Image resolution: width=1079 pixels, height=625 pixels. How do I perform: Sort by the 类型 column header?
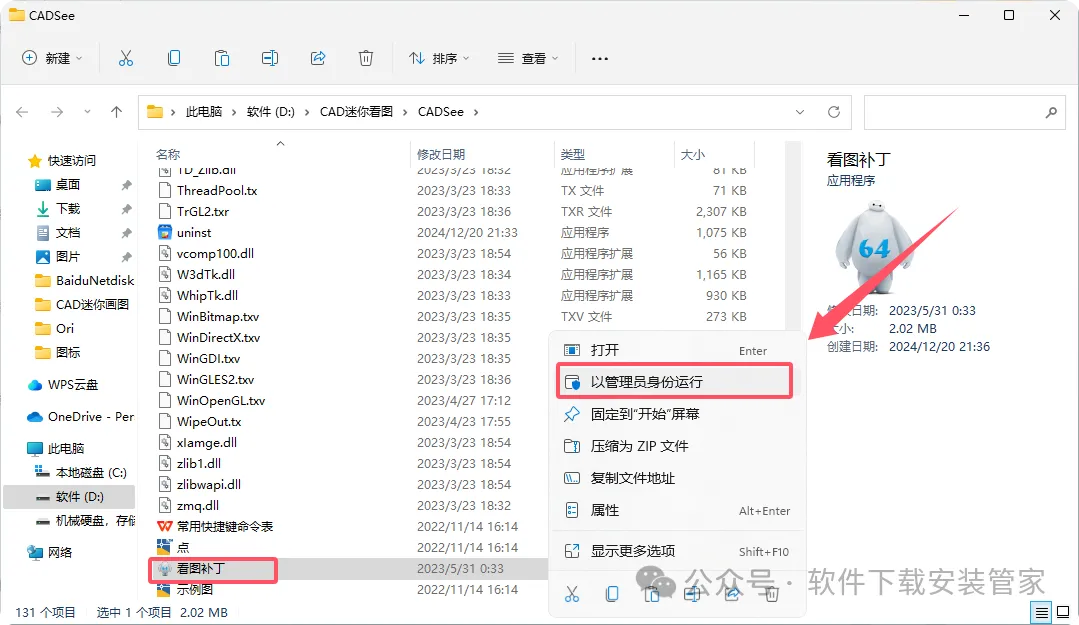click(573, 155)
